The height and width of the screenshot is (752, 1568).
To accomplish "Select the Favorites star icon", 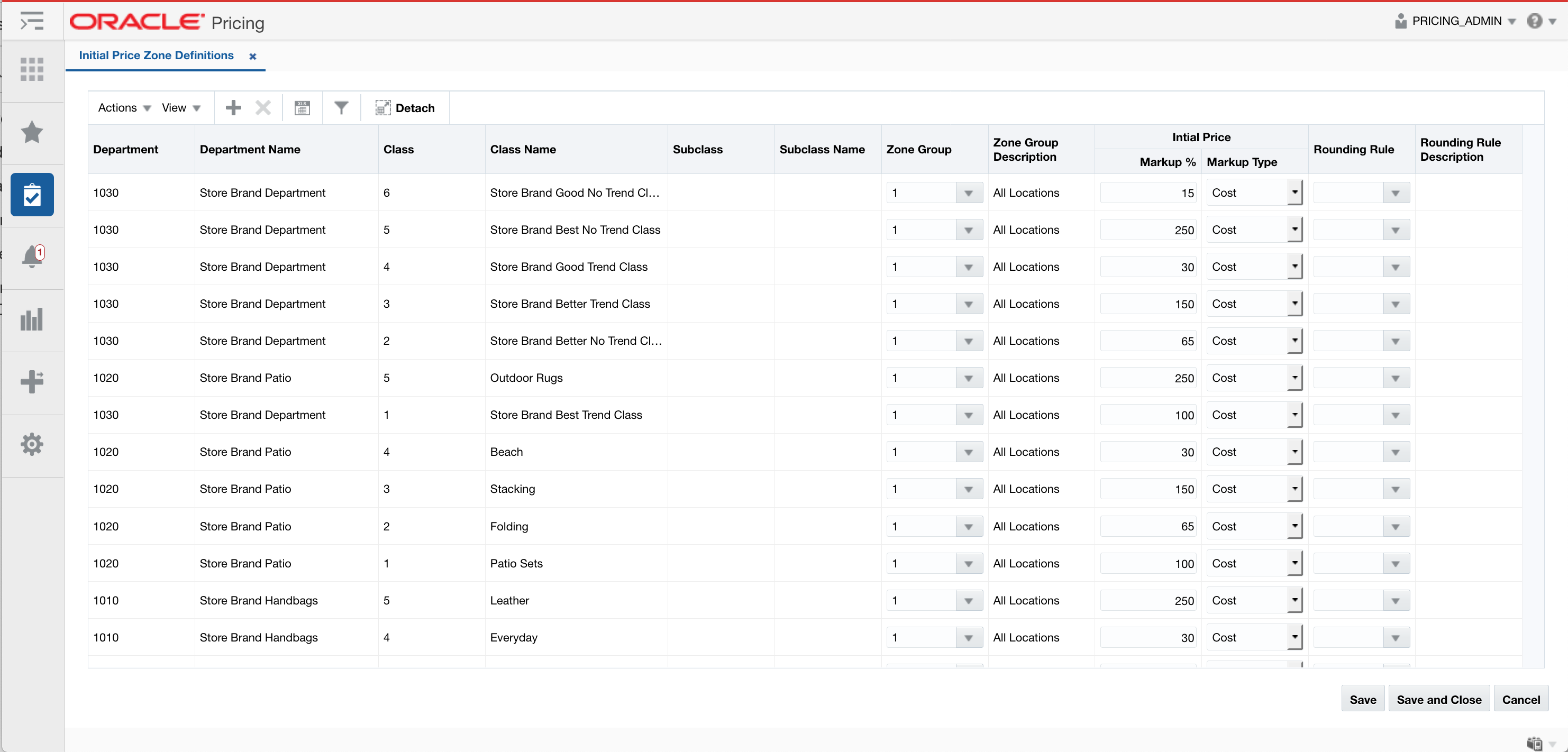I will click(x=32, y=133).
